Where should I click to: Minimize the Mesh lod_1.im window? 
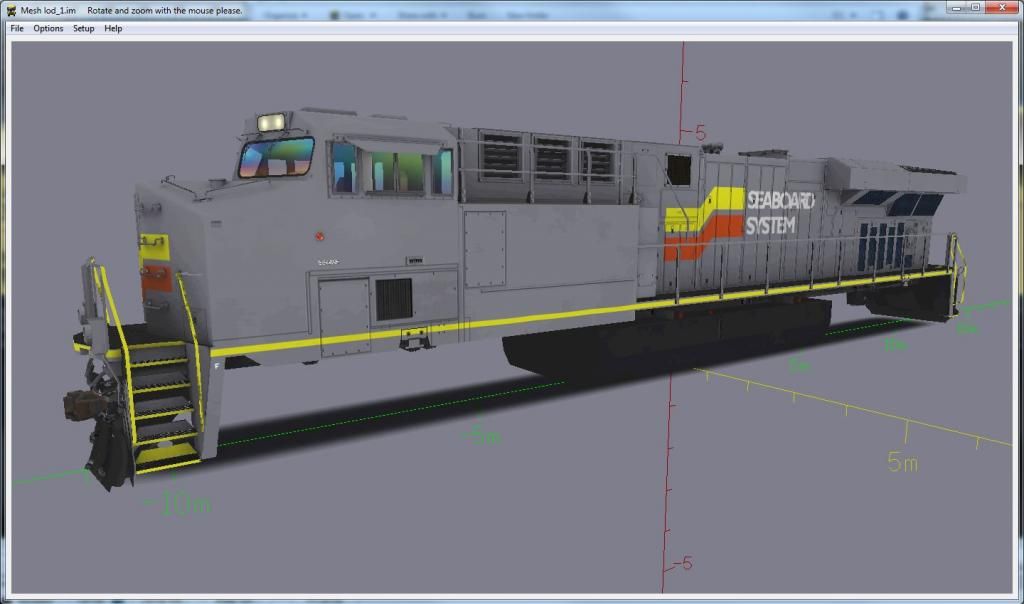(x=956, y=8)
